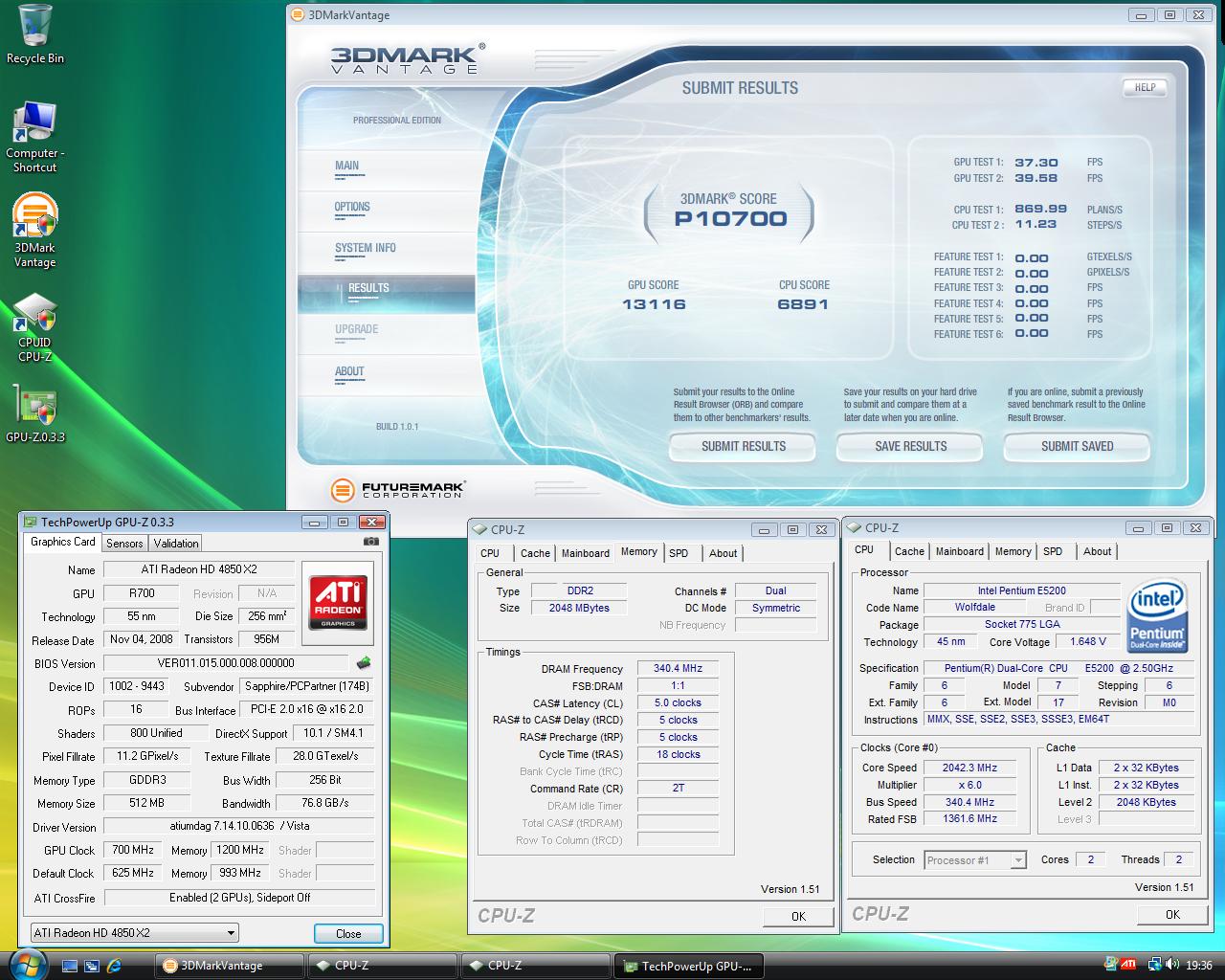The width and height of the screenshot is (1225, 980).
Task: Click the GPU-Z title bar icon
Action: (x=30, y=522)
